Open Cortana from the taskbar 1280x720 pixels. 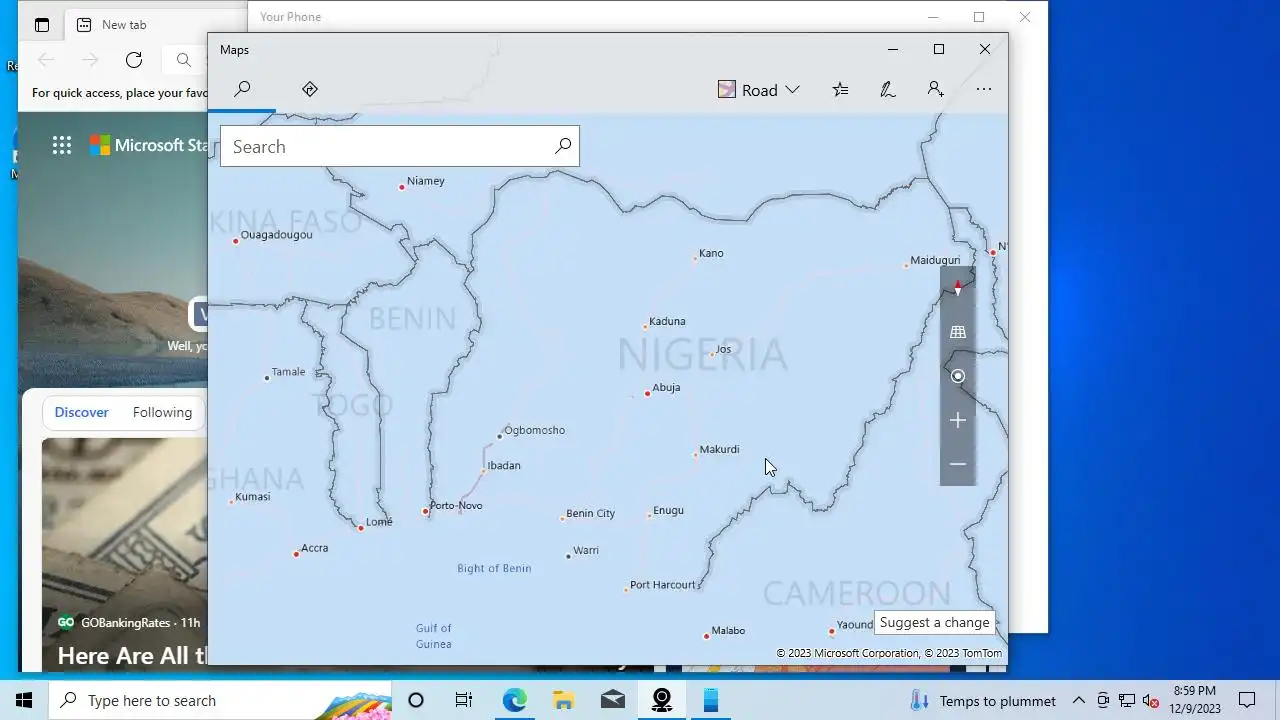click(416, 700)
